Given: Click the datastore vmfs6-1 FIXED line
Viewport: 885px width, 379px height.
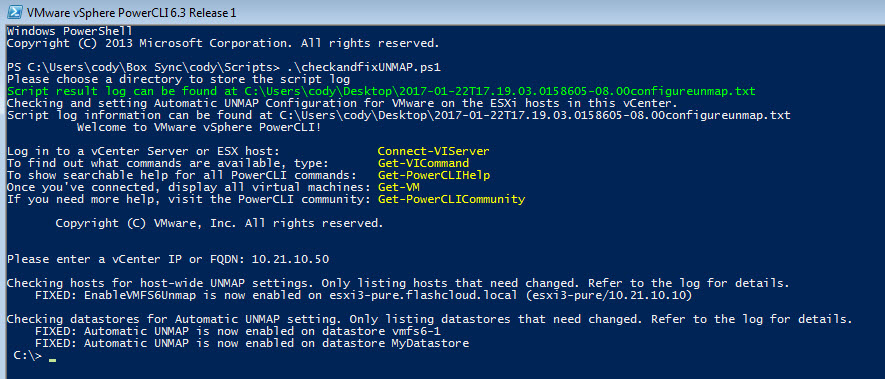Looking at the screenshot, I should [x=238, y=331].
